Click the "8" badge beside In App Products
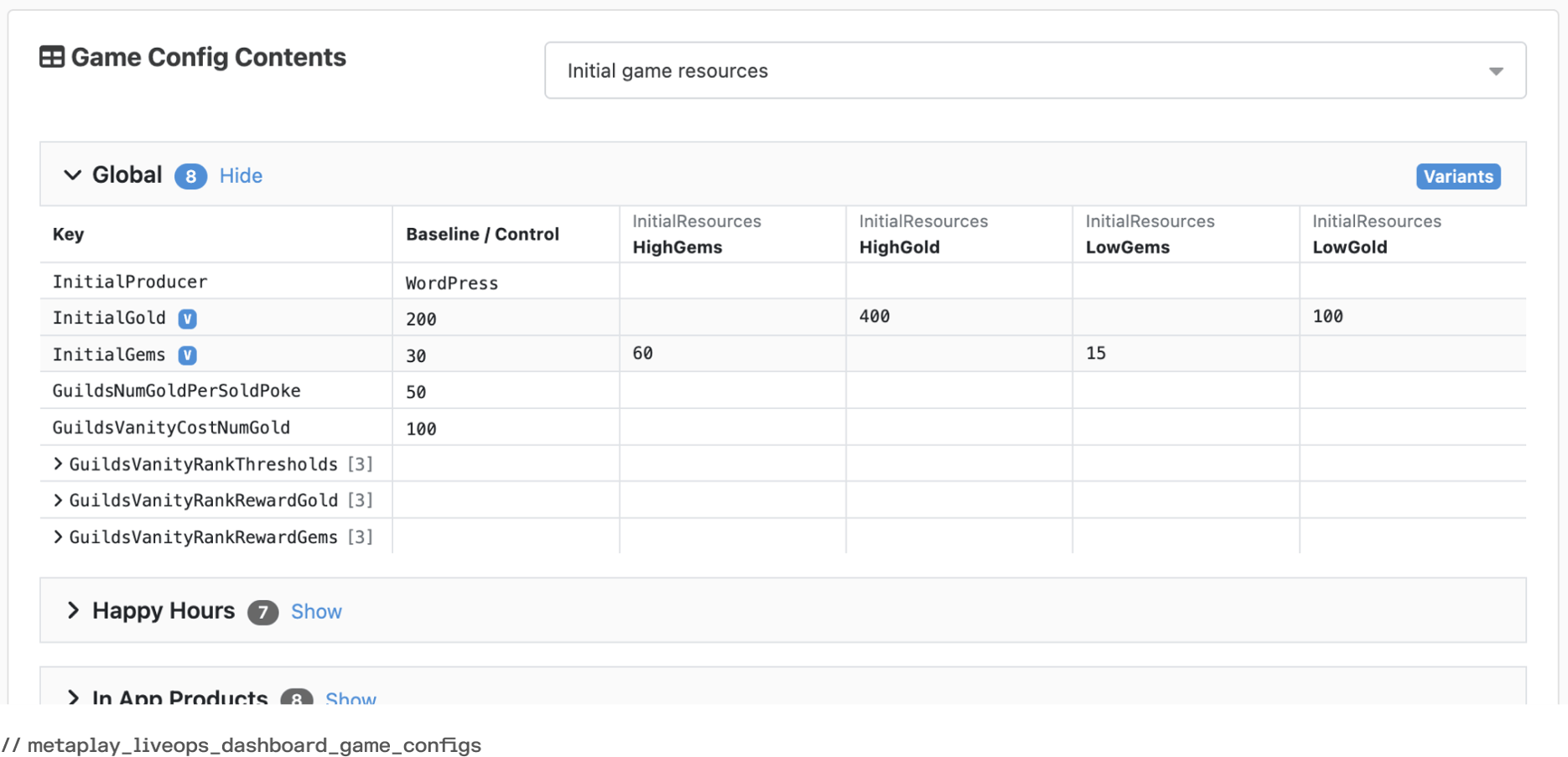The height and width of the screenshot is (757, 1568). (x=296, y=699)
